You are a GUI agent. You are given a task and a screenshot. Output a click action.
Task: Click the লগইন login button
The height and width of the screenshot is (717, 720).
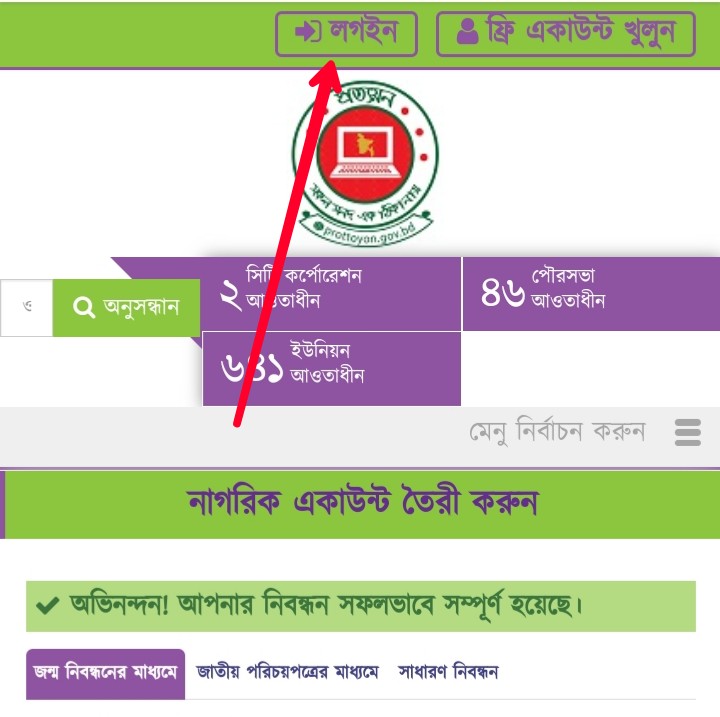click(x=346, y=34)
